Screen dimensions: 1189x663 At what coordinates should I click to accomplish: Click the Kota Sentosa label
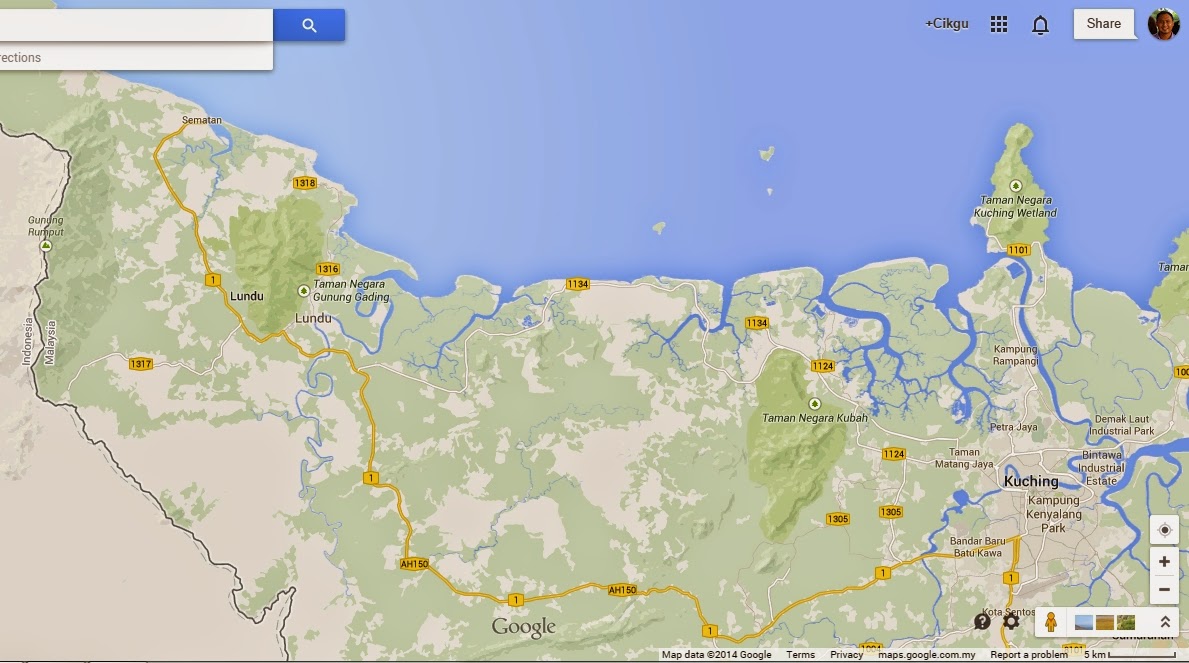pyautogui.click(x=1009, y=611)
